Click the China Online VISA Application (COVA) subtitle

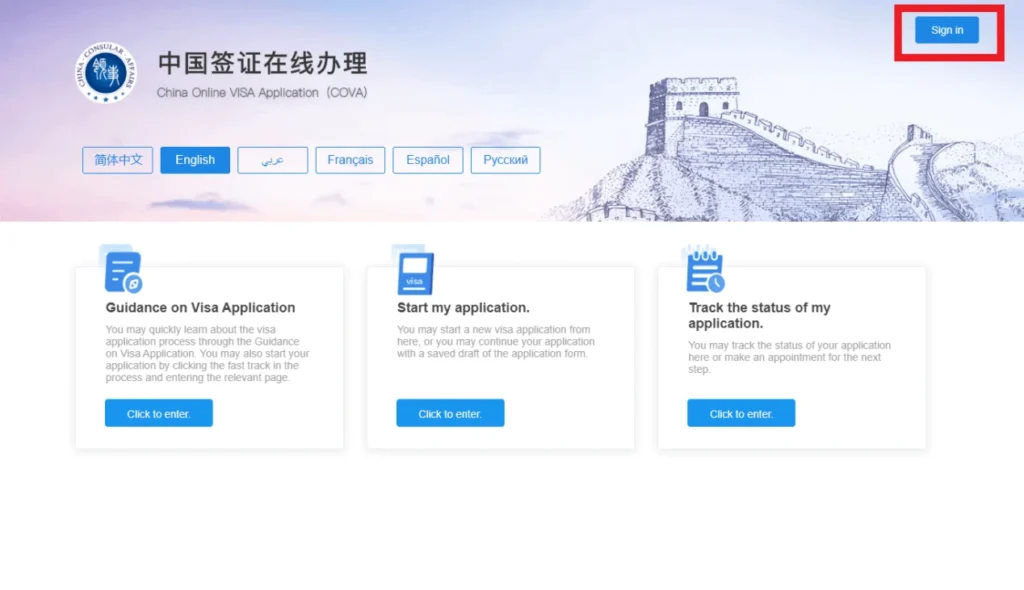[262, 93]
